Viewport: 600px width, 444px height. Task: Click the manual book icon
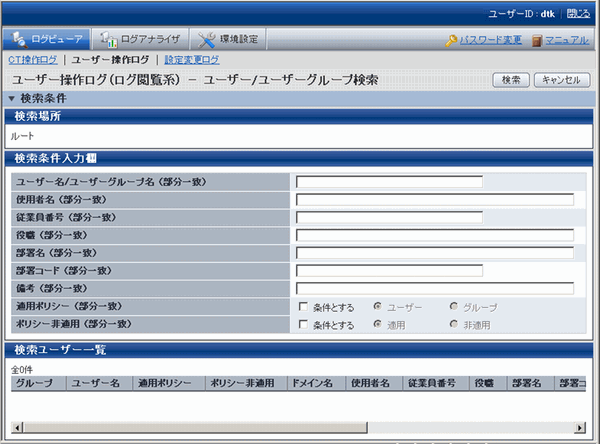click(x=537, y=41)
